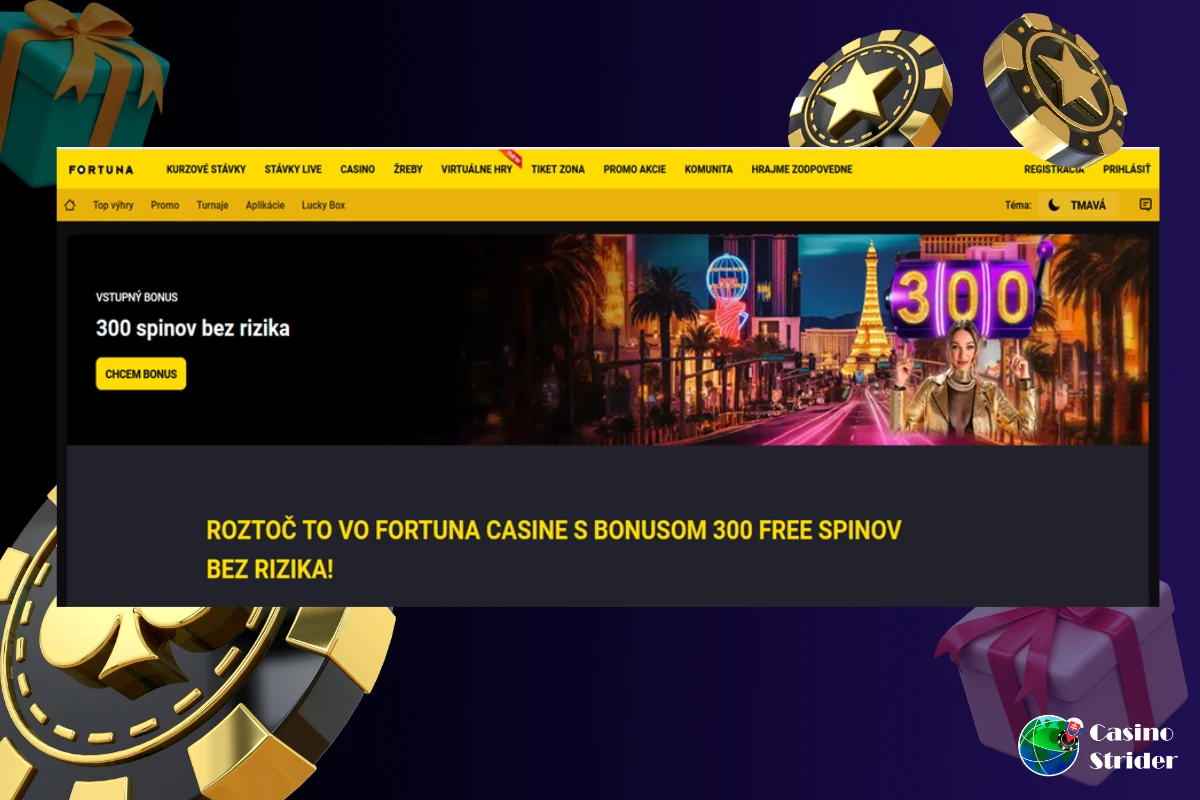Viewport: 1200px width, 800px height.
Task: Open Kurzové stávky menu
Action: [x=206, y=169]
